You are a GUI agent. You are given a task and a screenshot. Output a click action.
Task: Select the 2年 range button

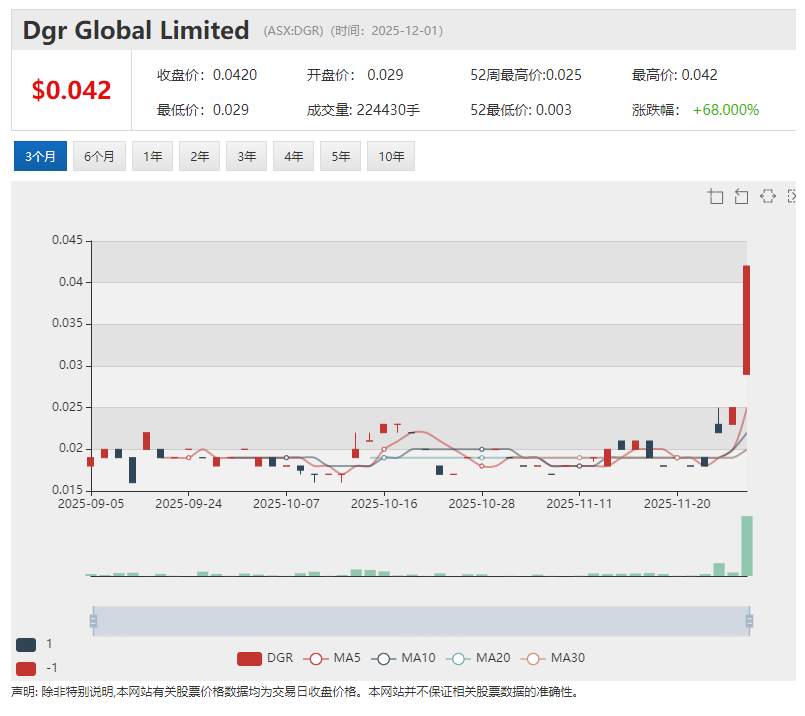tap(199, 156)
